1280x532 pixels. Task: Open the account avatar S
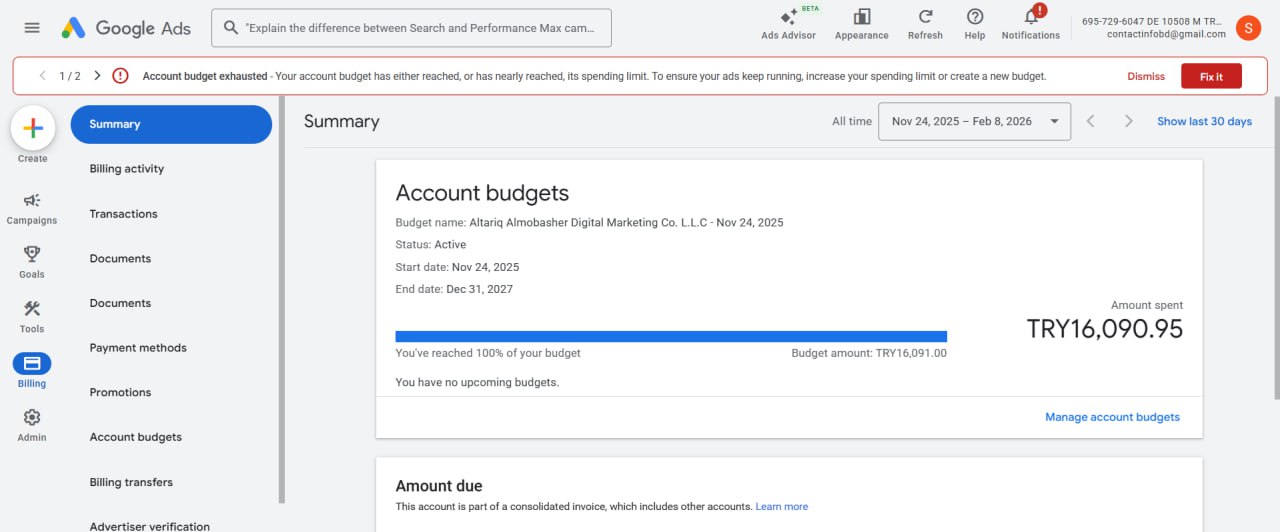coord(1248,28)
